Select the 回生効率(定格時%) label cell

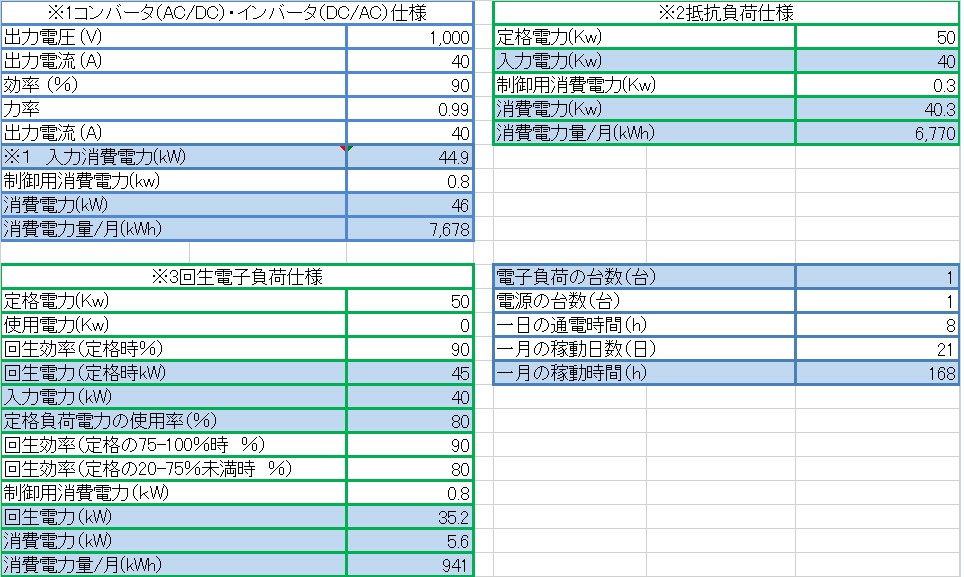[x=174, y=349]
